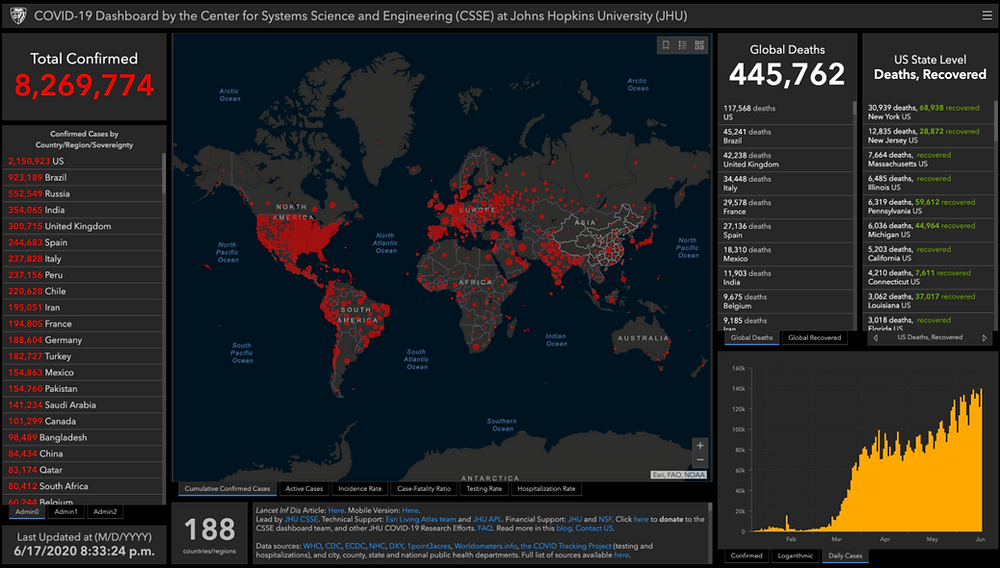Open the Worldometers.info source link
Image resolution: width=1000 pixels, height=568 pixels.
[x=485, y=546]
